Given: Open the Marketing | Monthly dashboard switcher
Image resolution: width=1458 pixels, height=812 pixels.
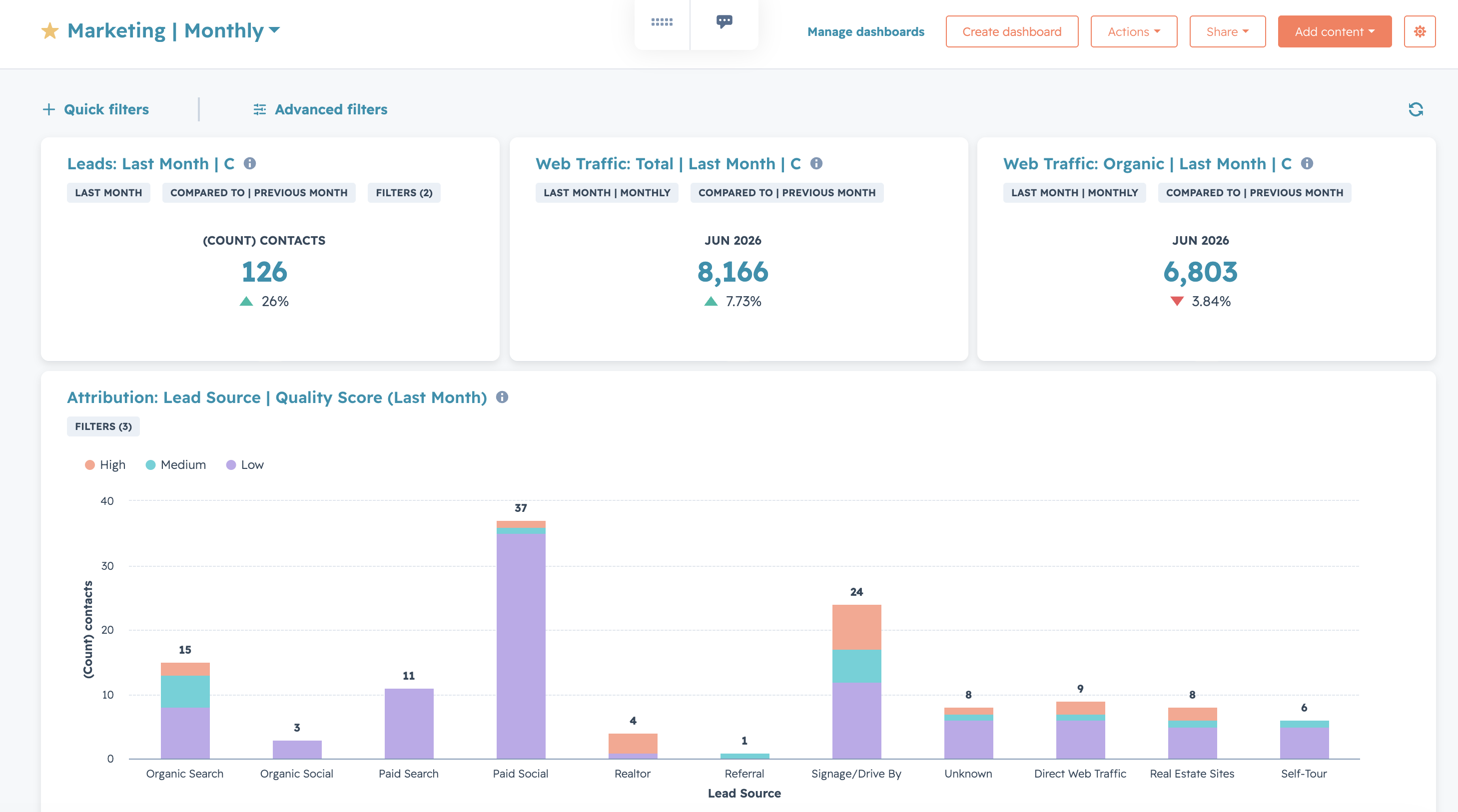Looking at the screenshot, I should (174, 30).
